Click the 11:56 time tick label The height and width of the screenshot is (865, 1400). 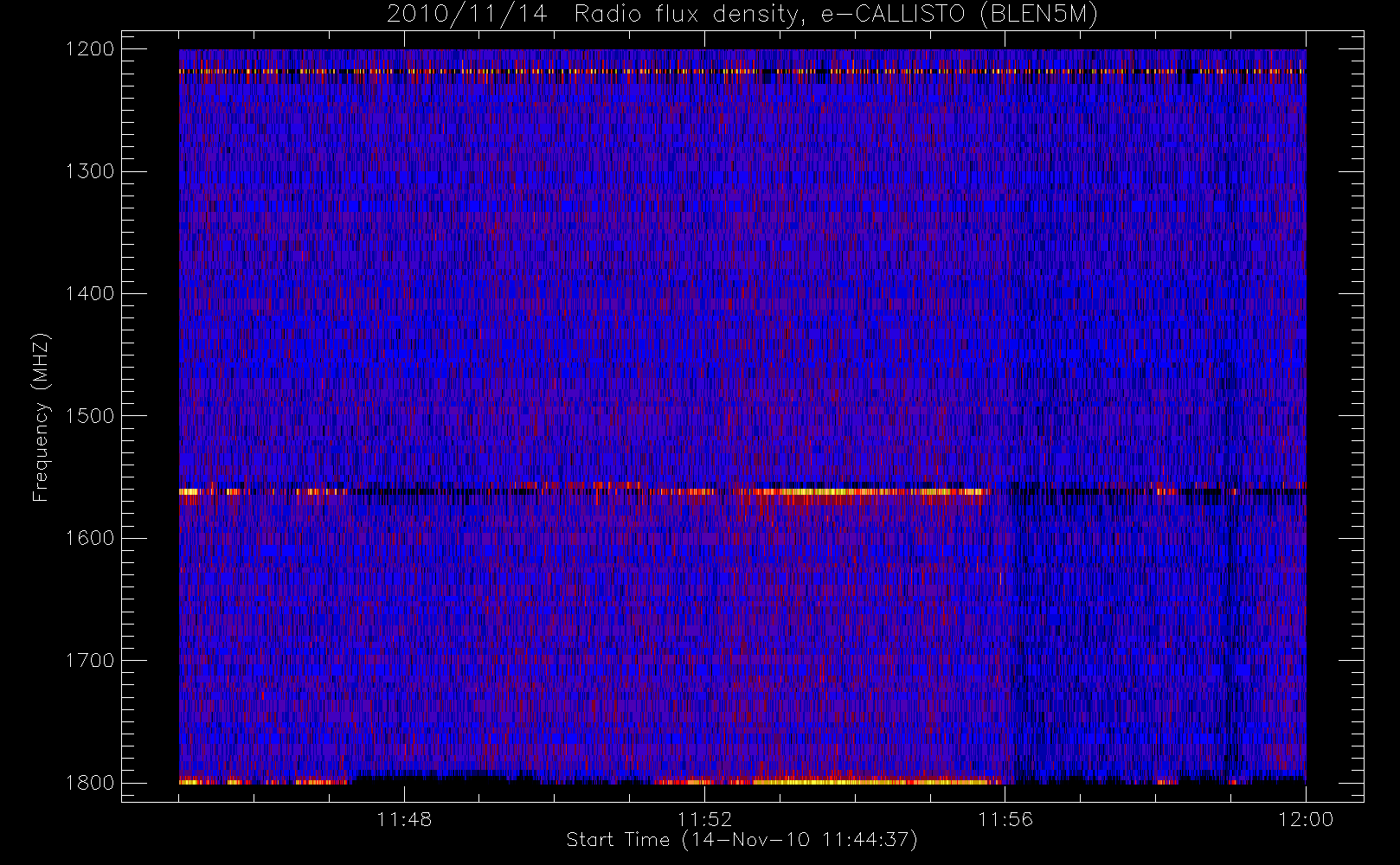[x=1005, y=819]
